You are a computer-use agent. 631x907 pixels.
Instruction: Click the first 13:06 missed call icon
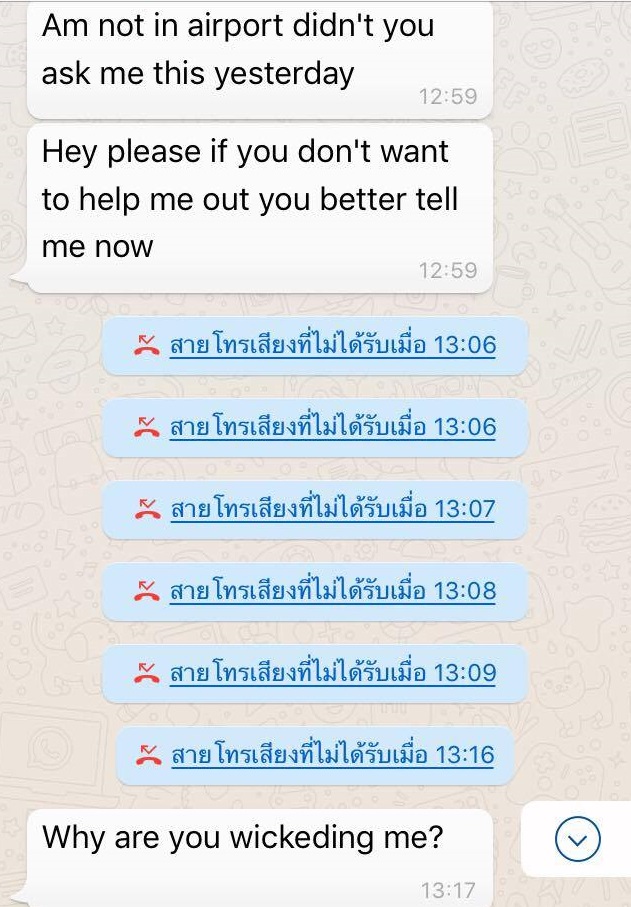tap(147, 345)
